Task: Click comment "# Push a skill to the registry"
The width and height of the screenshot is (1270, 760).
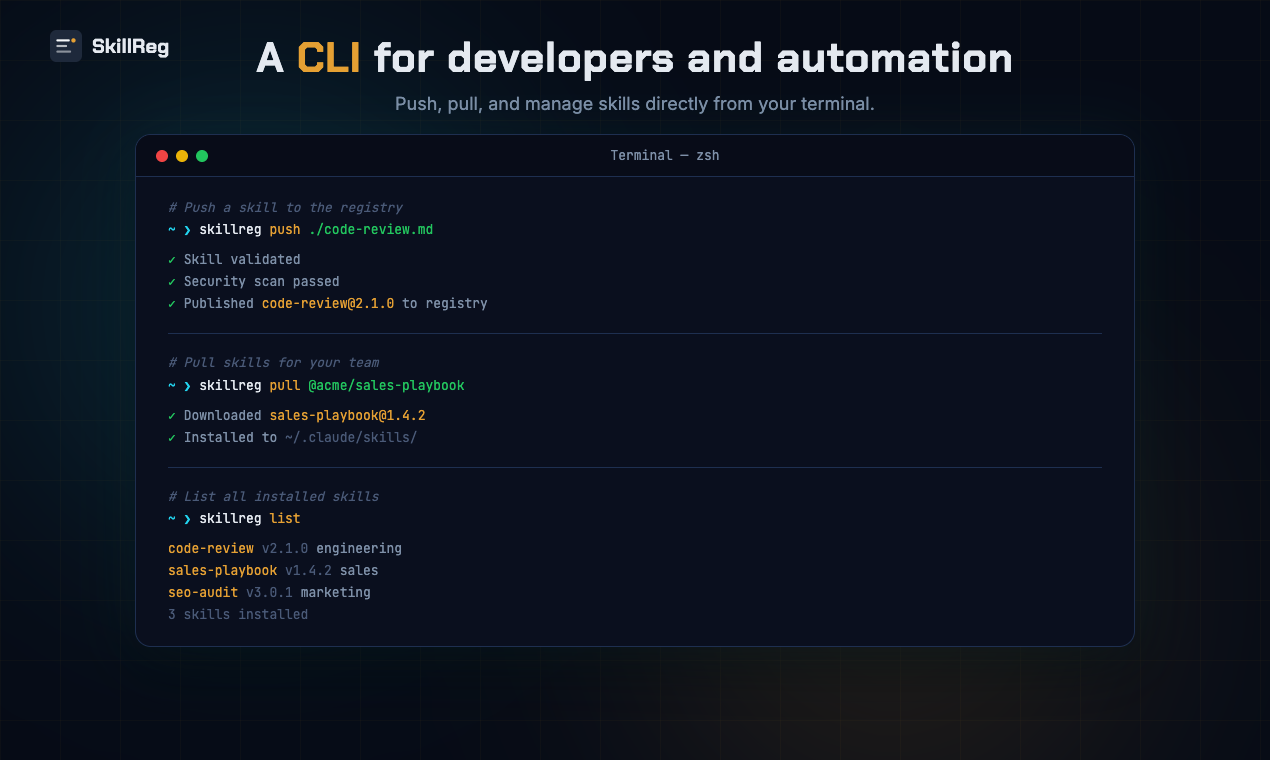Action: 285,208
